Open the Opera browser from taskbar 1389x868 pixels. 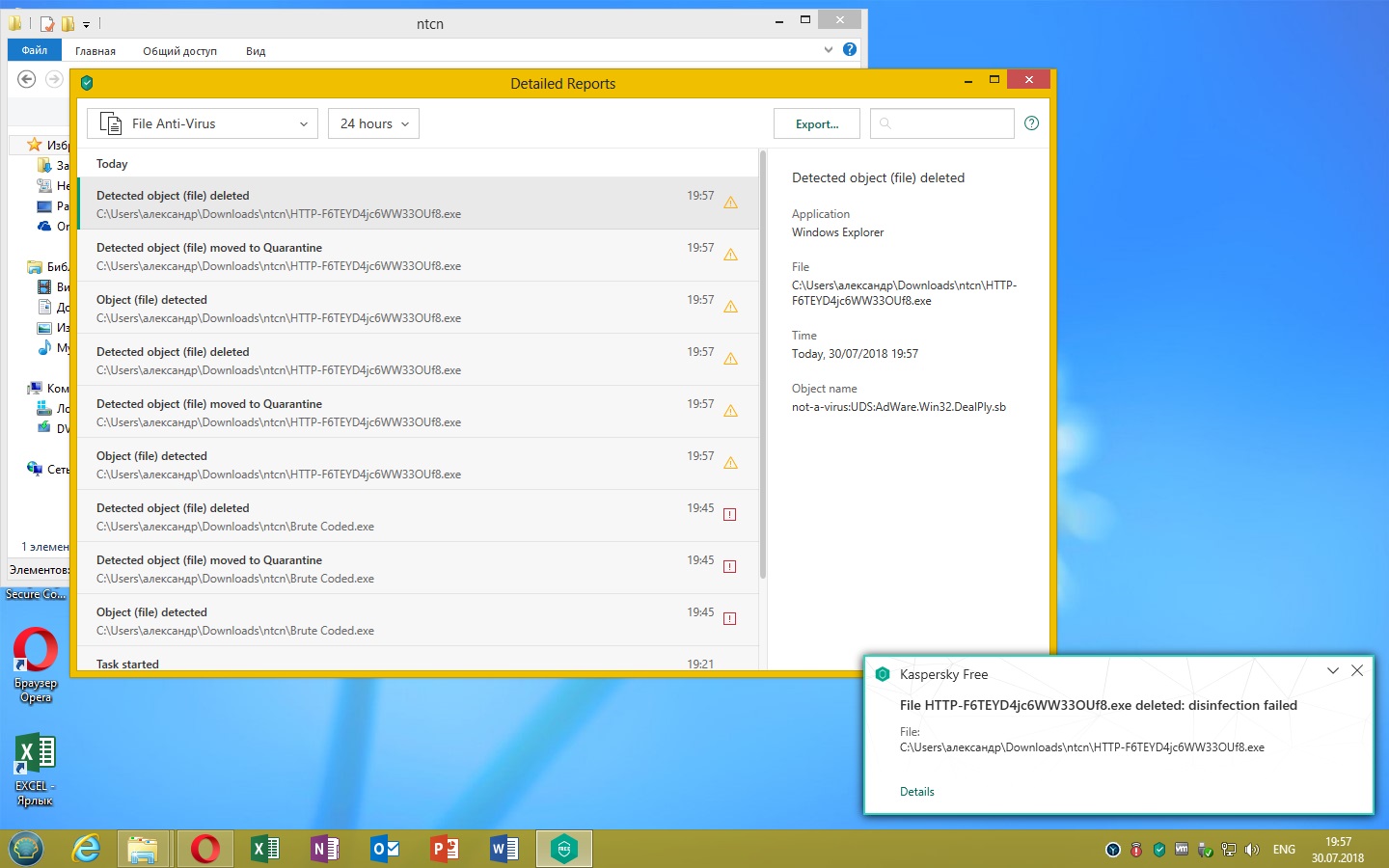click(204, 849)
